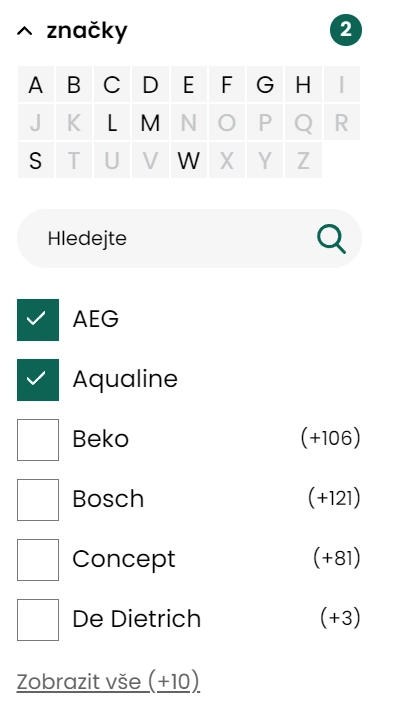Click the magnifying glass search icon
This screenshot has height=713, width=393.
click(x=332, y=240)
